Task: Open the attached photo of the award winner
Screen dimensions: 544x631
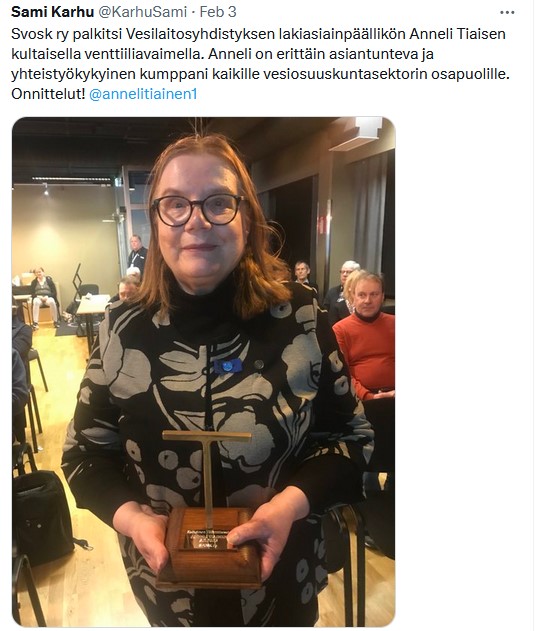Action: (x=204, y=371)
